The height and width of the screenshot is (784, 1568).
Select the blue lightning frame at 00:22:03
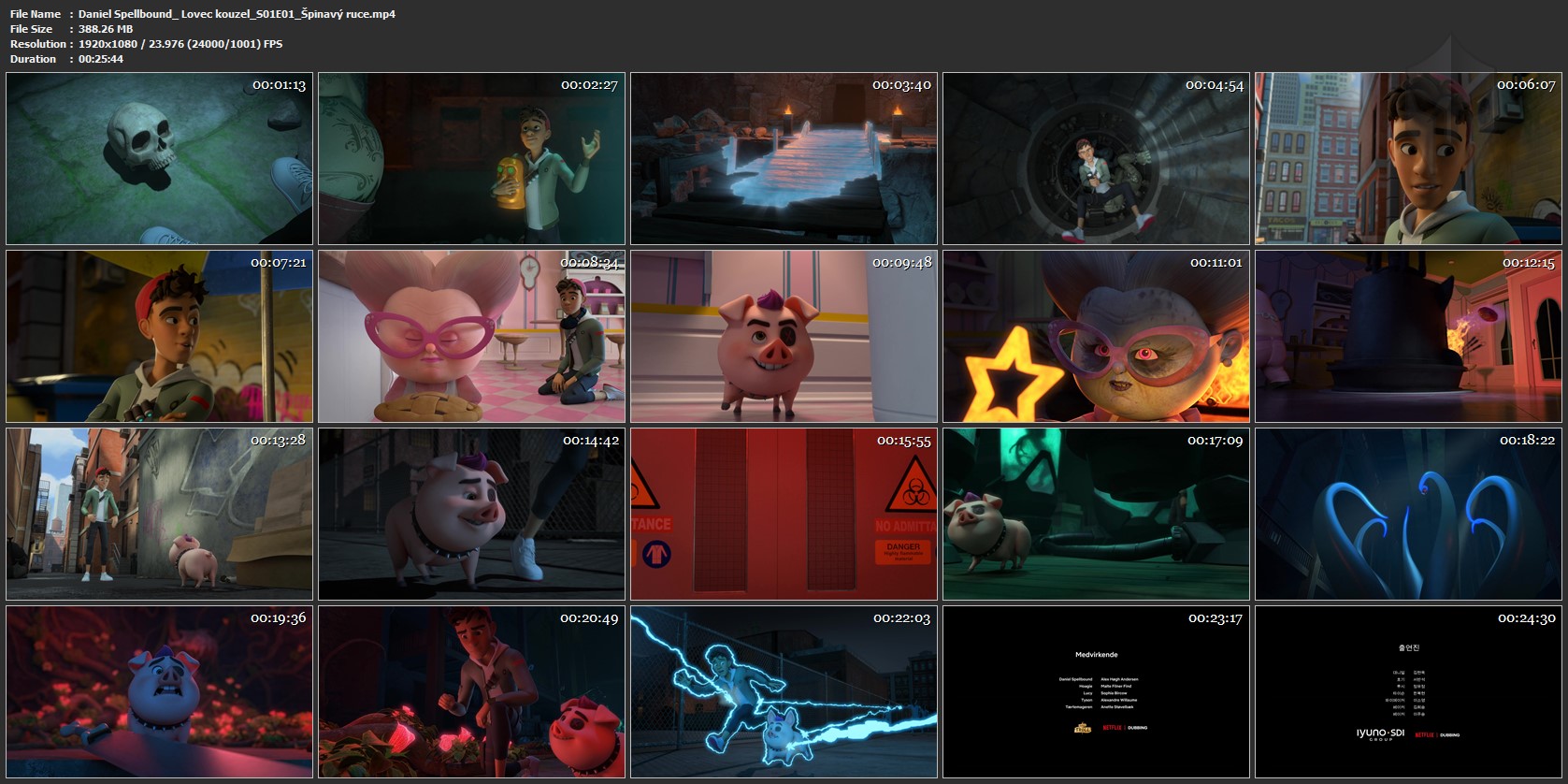[784, 692]
